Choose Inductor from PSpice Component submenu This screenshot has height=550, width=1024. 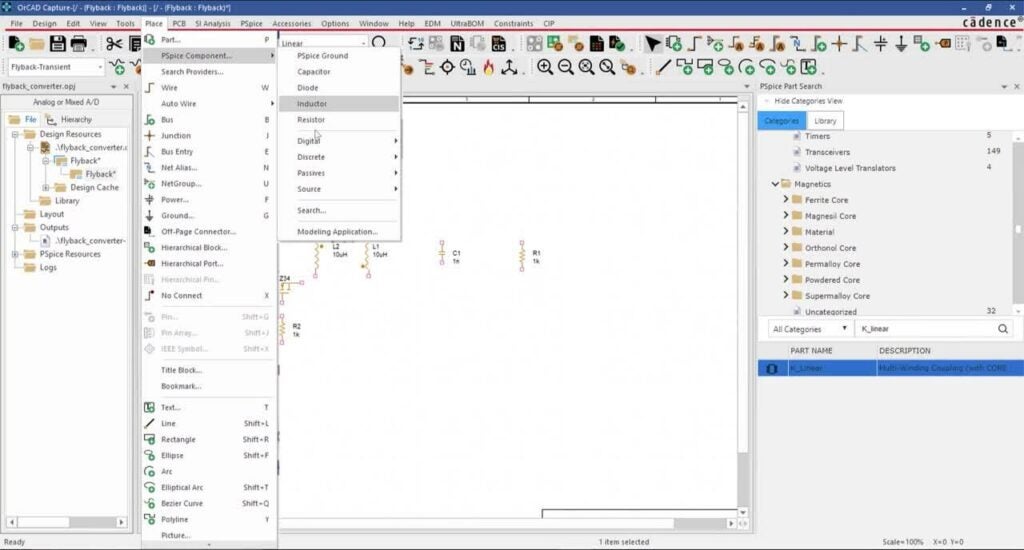pos(339,104)
